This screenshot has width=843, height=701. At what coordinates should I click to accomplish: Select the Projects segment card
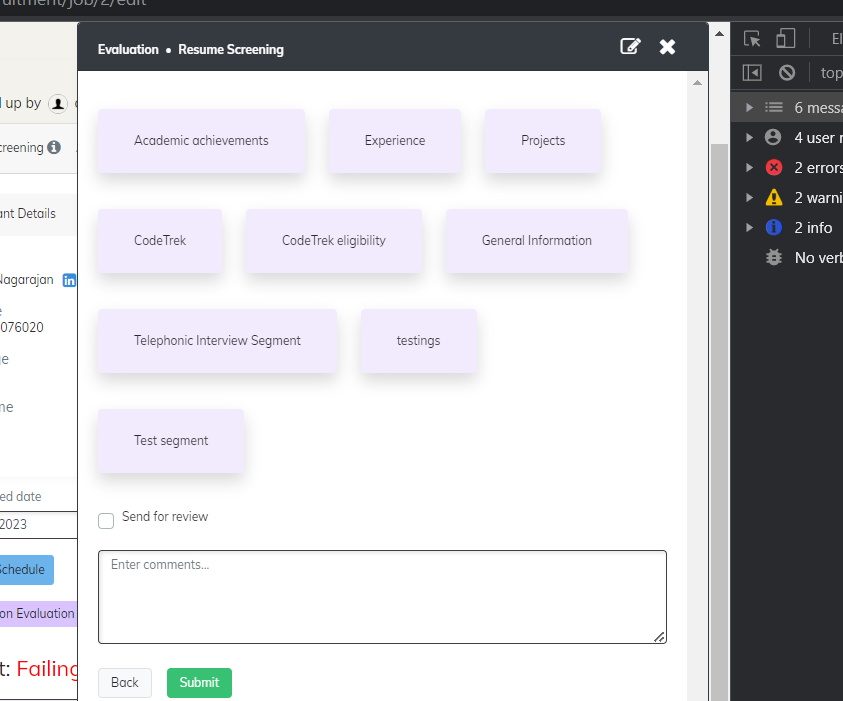click(x=542, y=141)
